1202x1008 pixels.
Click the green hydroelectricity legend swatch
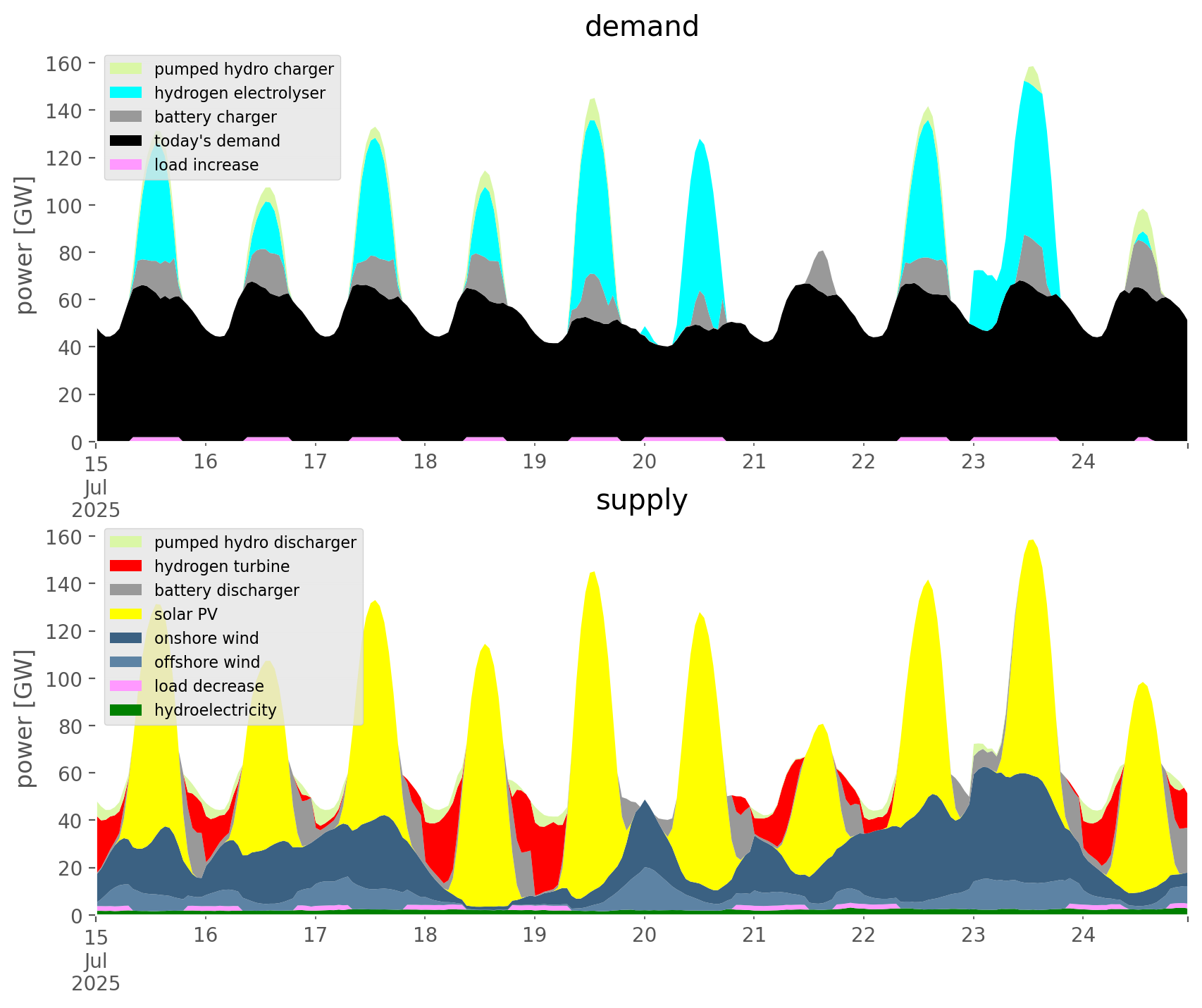[x=126, y=710]
